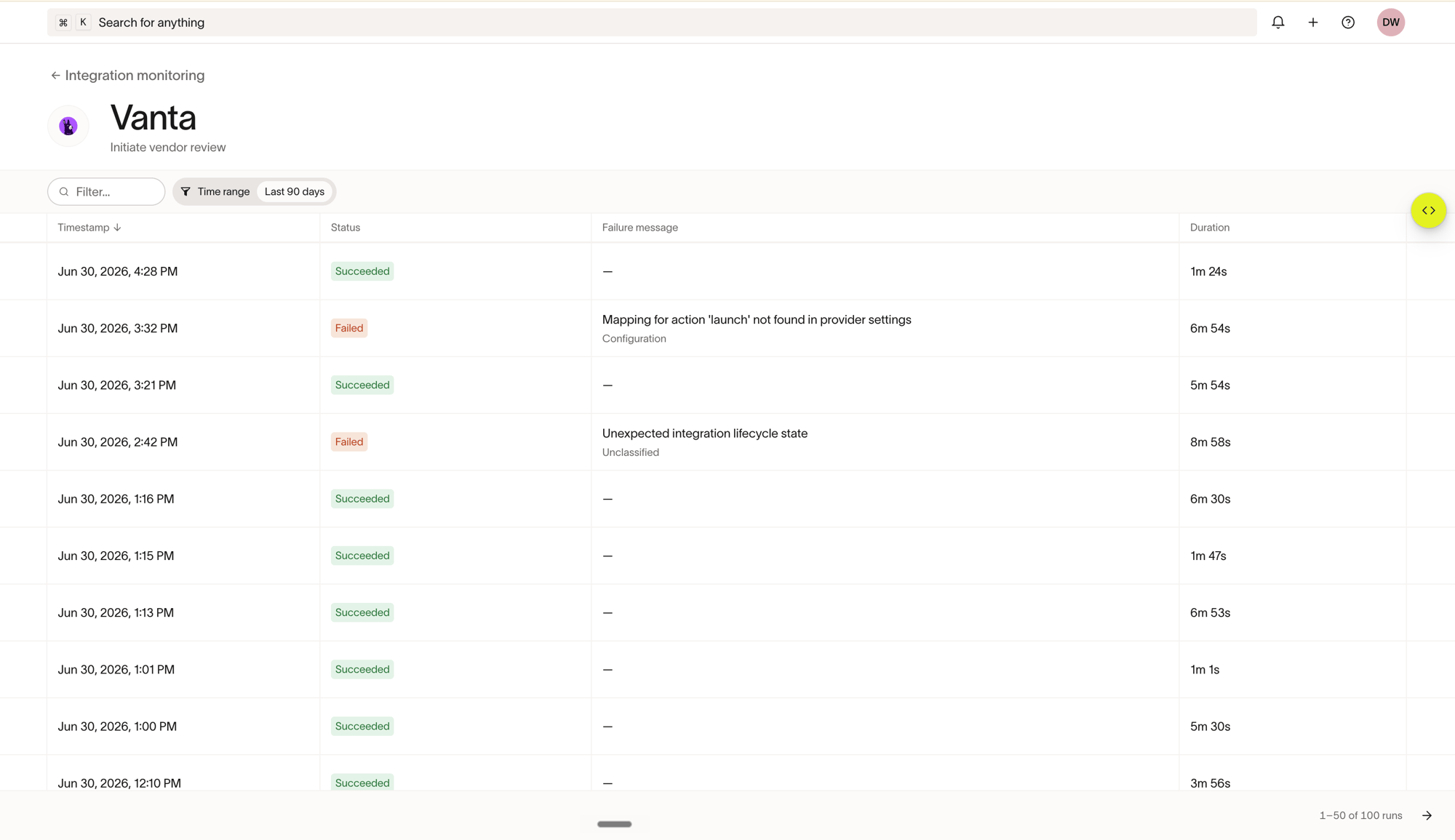This screenshot has height=840, width=1455.
Task: Click the plus create icon
Action: (x=1312, y=23)
